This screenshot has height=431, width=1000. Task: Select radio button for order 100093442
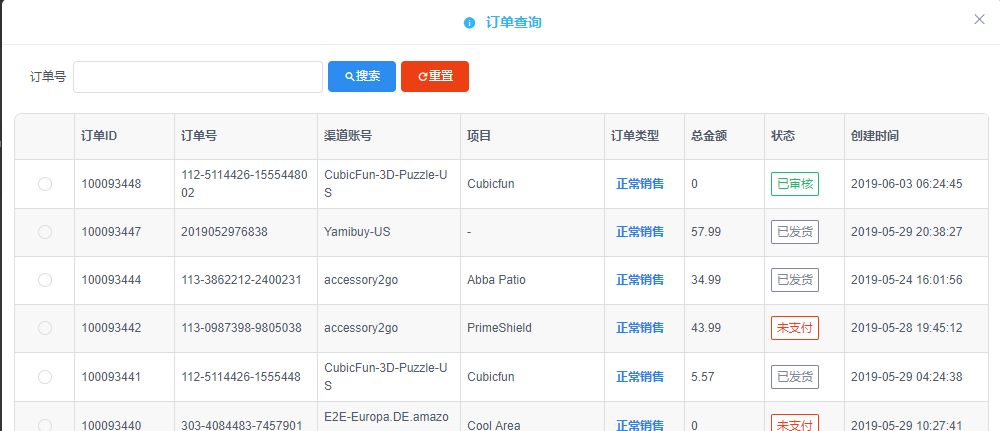pos(45,328)
